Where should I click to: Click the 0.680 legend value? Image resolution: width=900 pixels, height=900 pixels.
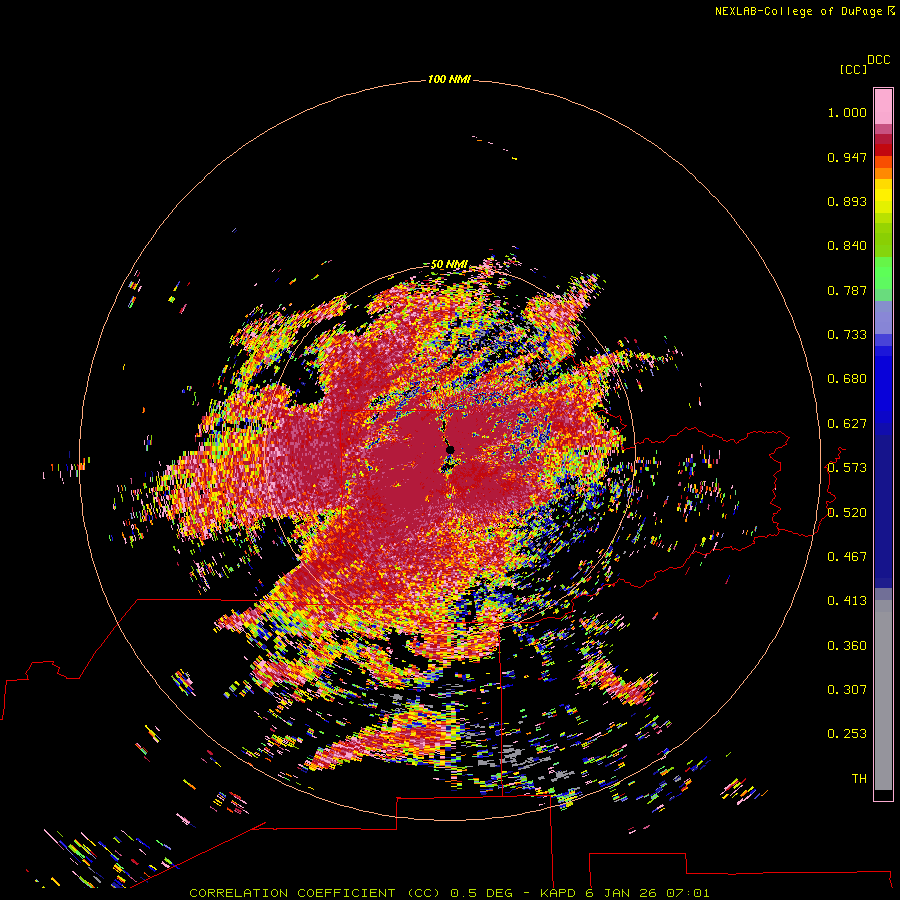coord(847,379)
